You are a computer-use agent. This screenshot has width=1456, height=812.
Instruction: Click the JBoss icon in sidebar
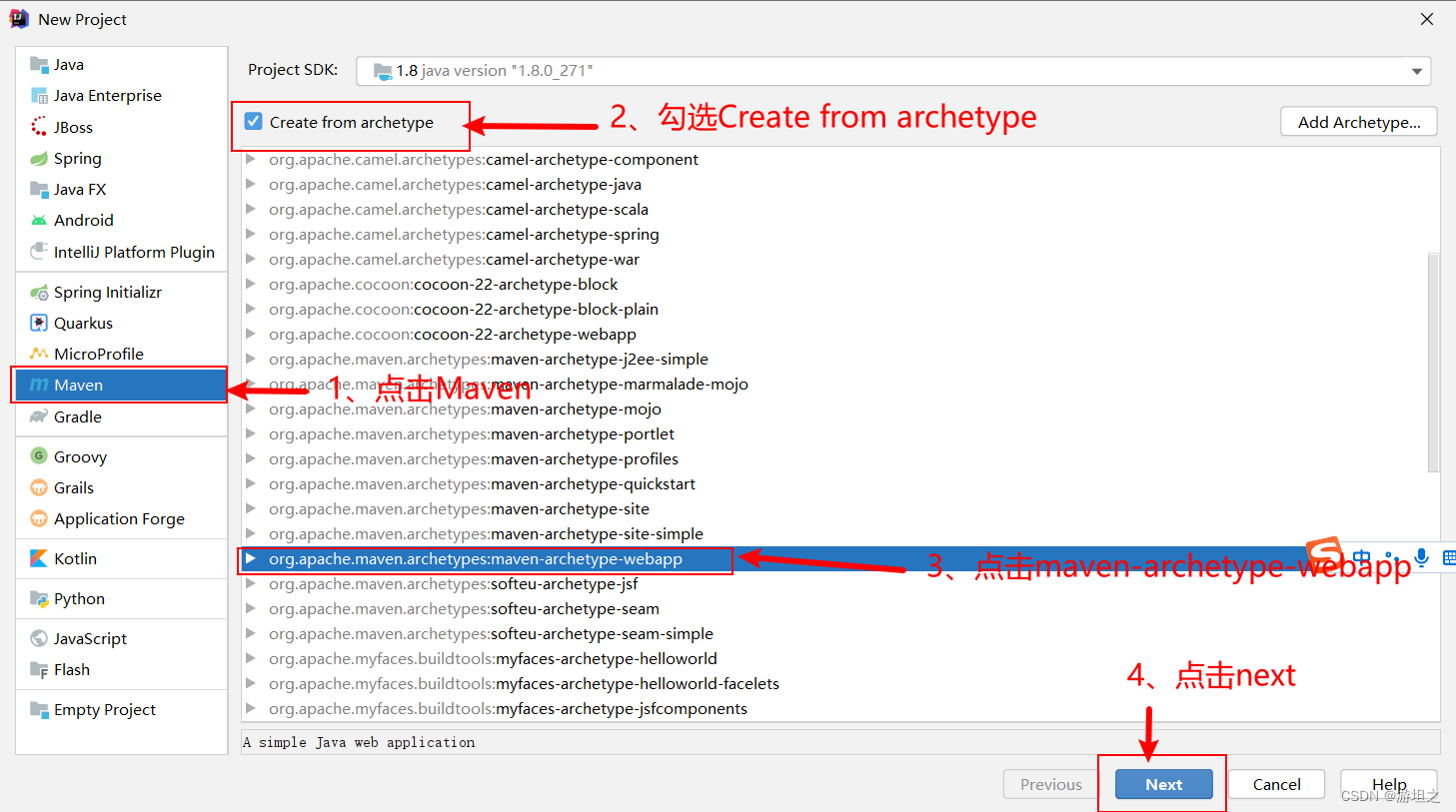39,127
